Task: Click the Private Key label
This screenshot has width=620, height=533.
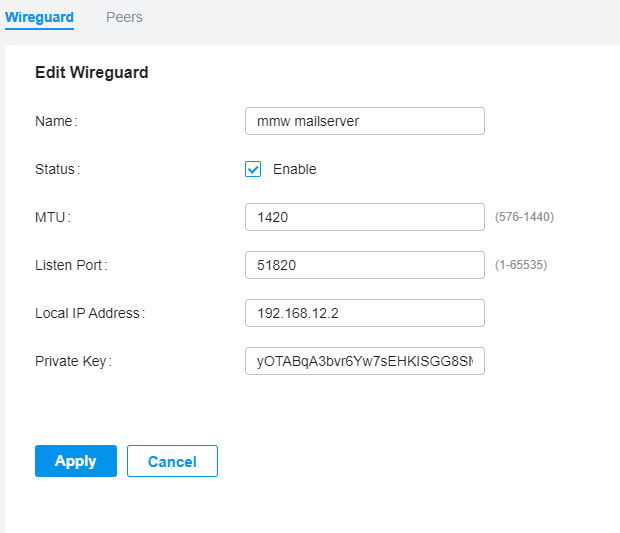Action: [73, 361]
